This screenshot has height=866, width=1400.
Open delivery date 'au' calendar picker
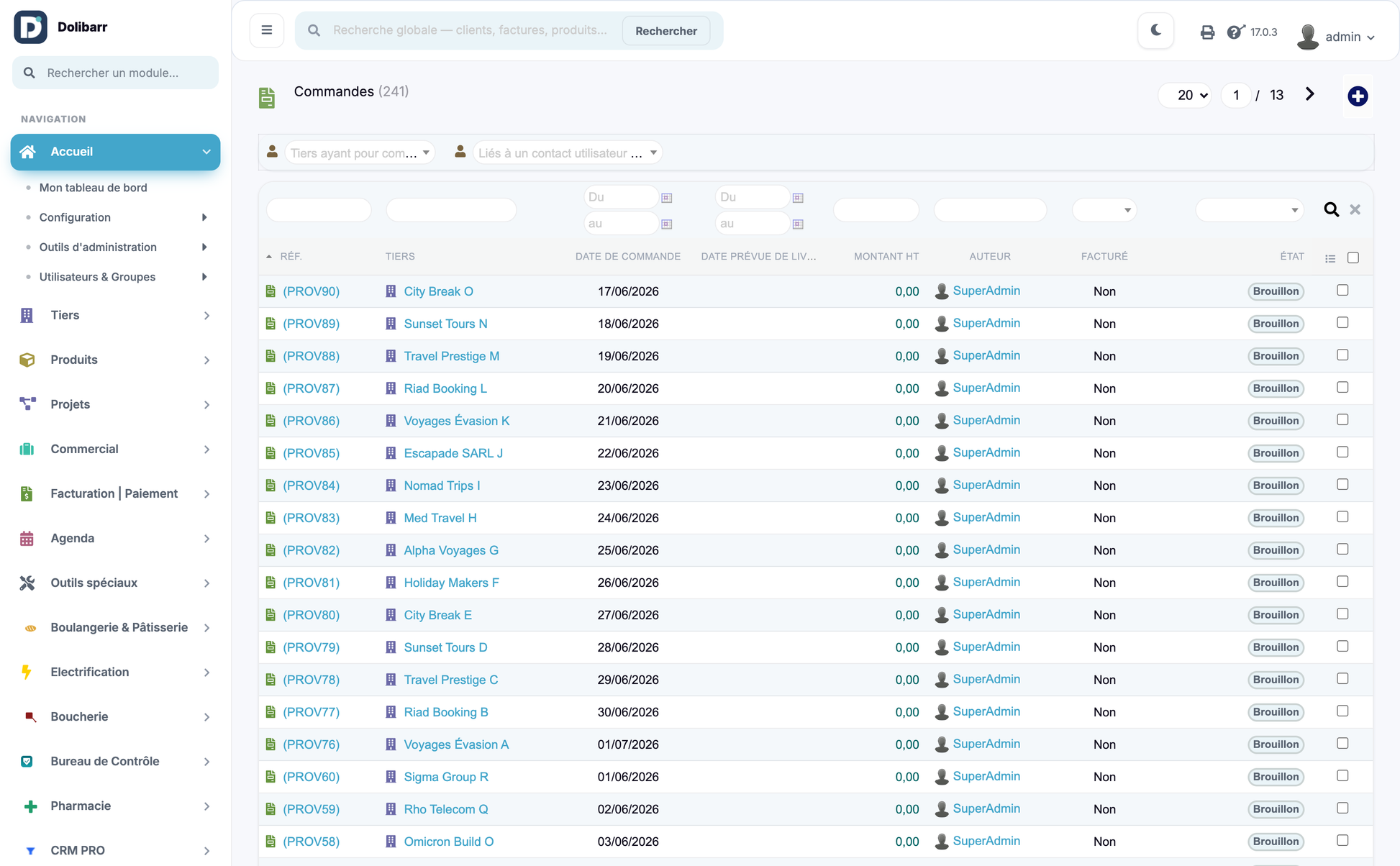pyautogui.click(x=798, y=224)
